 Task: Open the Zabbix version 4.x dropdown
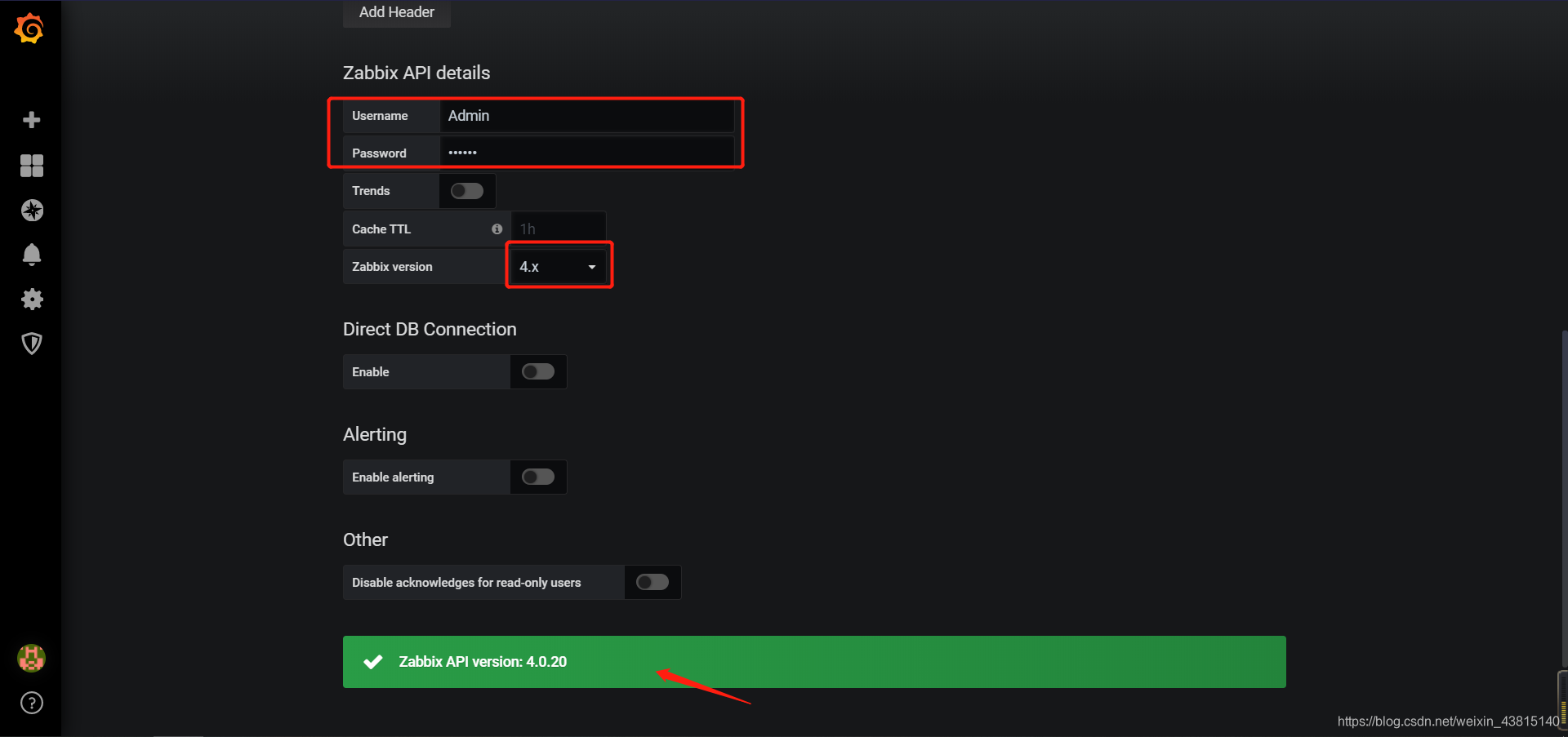coord(559,267)
